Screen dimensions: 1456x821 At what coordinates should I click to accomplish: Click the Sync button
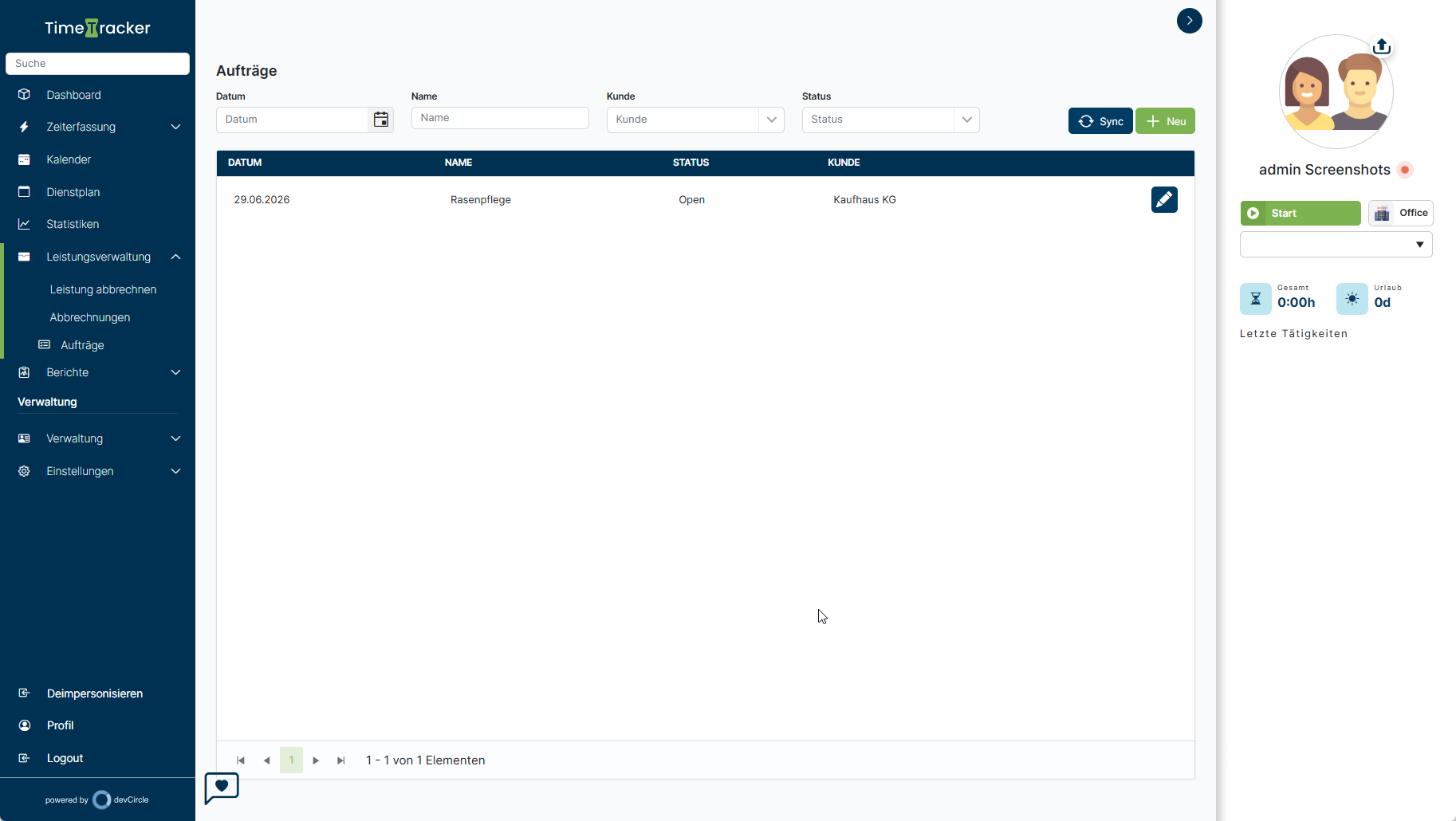1100,121
